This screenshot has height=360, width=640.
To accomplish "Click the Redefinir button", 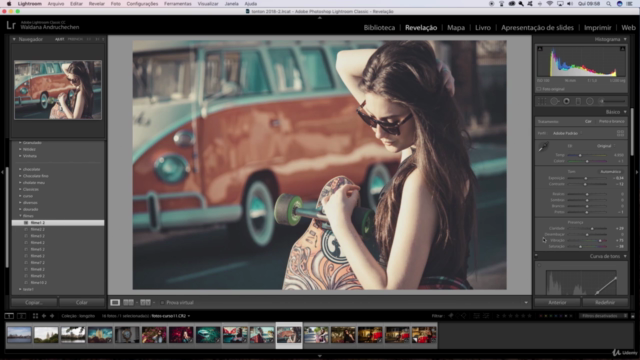I will click(x=605, y=302).
